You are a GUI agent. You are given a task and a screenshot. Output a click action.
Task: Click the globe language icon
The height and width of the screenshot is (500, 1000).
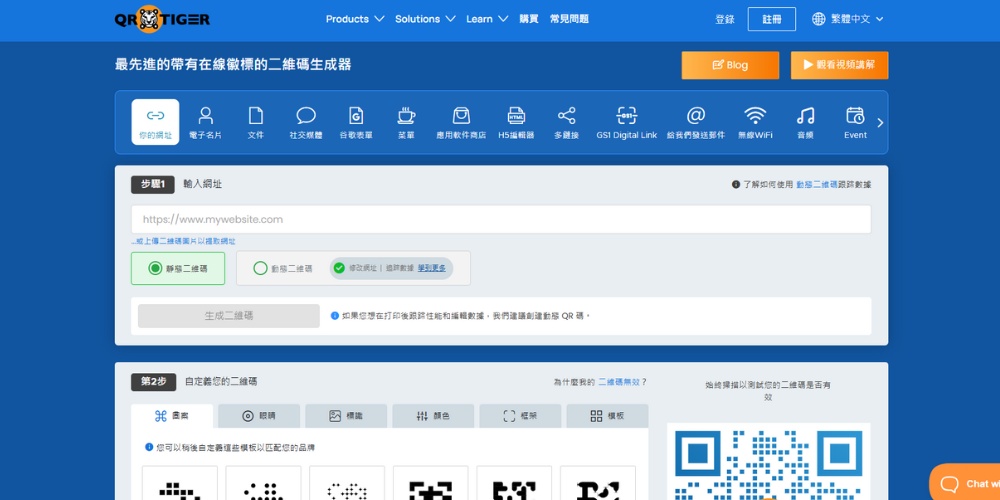click(818, 19)
